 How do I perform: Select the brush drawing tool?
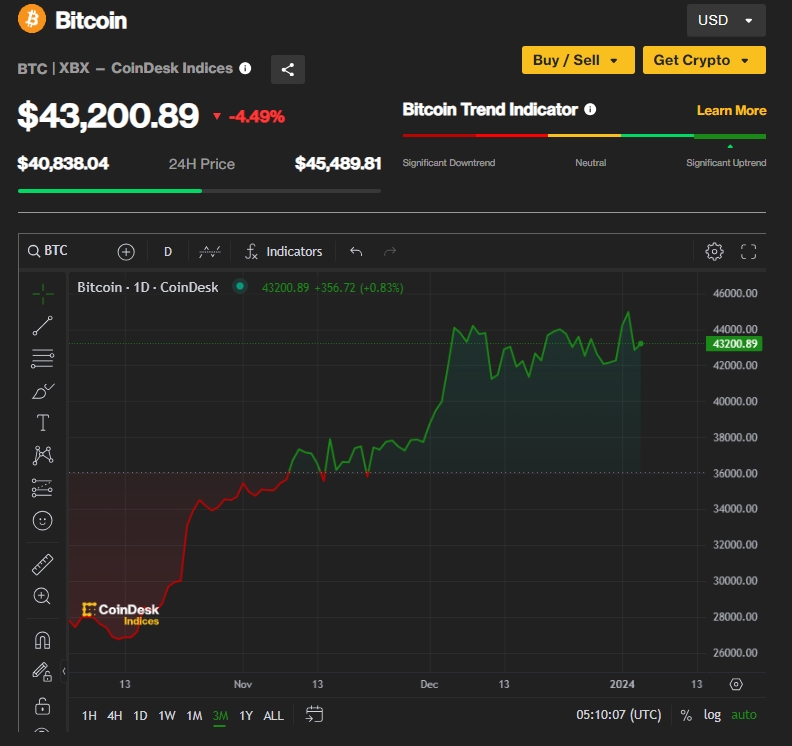coord(43,391)
